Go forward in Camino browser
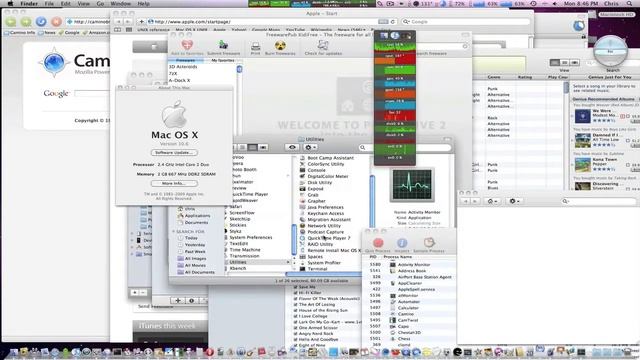 (x=26, y=22)
